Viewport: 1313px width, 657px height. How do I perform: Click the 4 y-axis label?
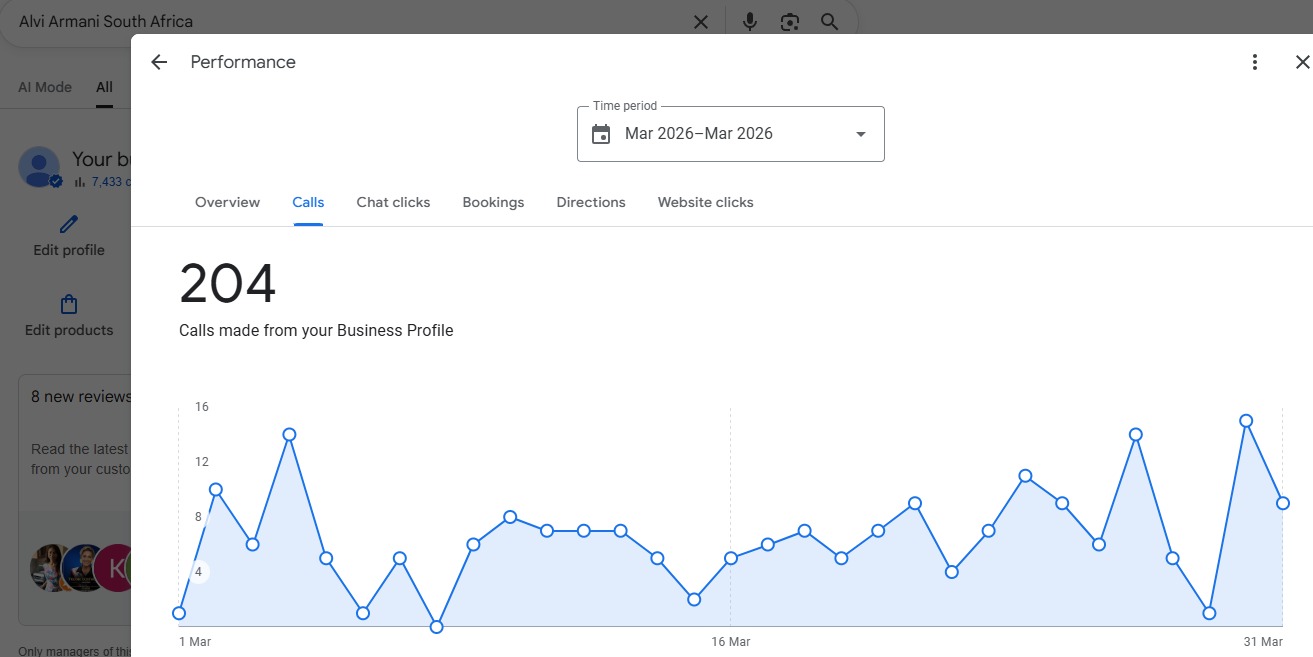click(x=198, y=572)
